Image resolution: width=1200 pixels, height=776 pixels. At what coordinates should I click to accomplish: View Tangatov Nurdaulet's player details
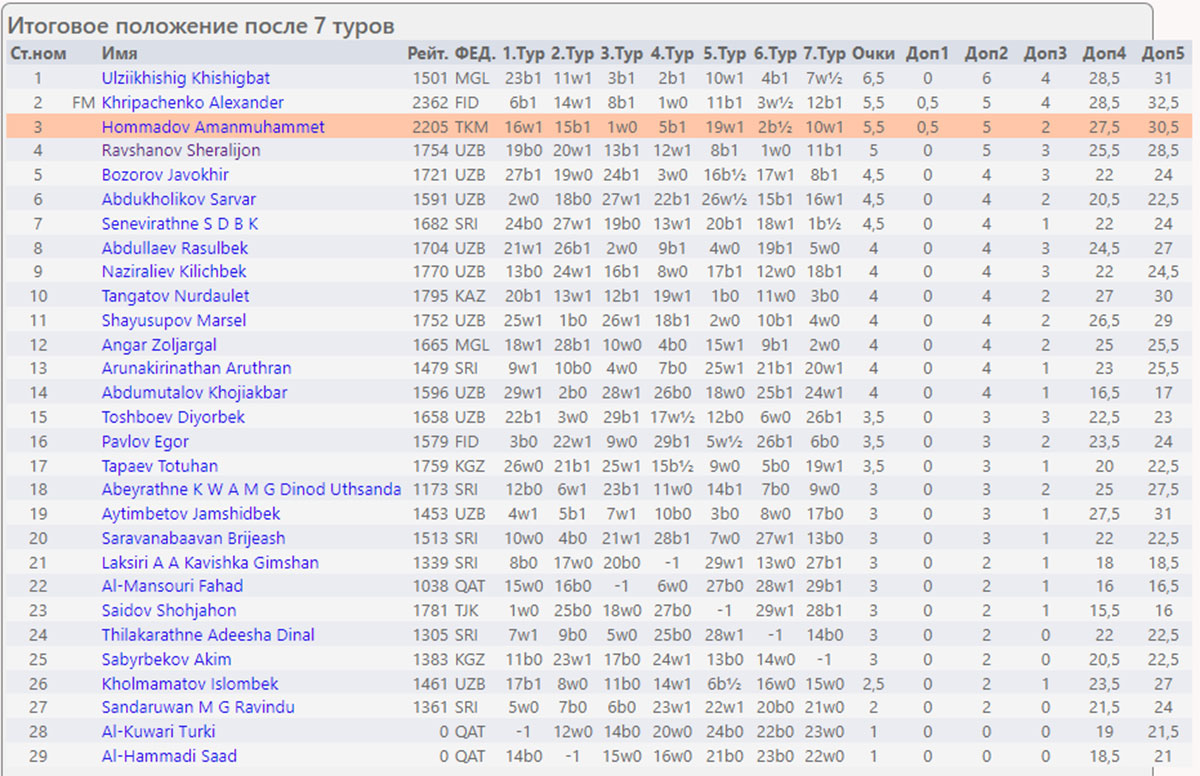coord(175,296)
